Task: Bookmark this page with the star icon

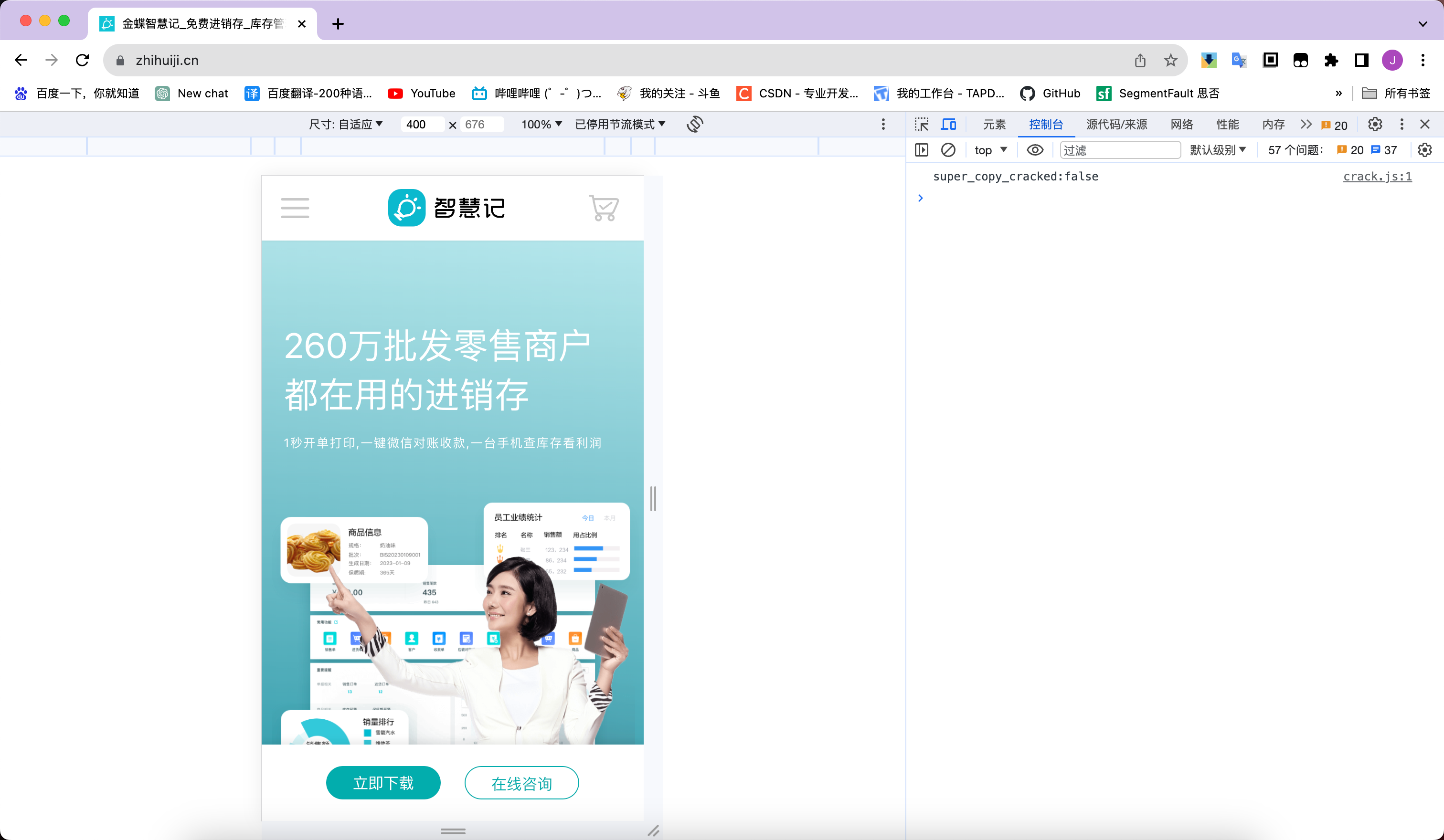Action: (x=1171, y=60)
